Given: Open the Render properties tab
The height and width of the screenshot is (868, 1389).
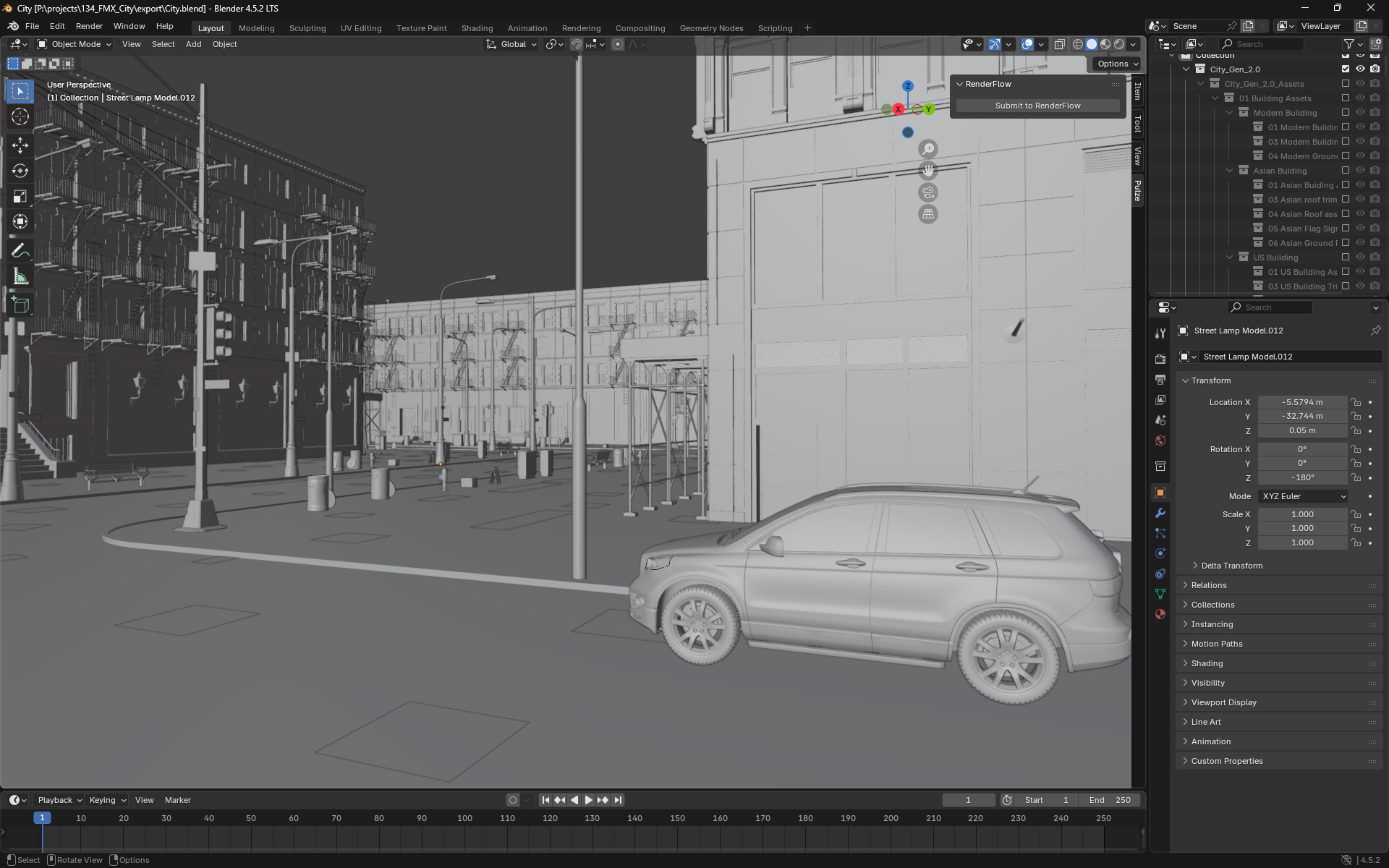Looking at the screenshot, I should point(1160,359).
